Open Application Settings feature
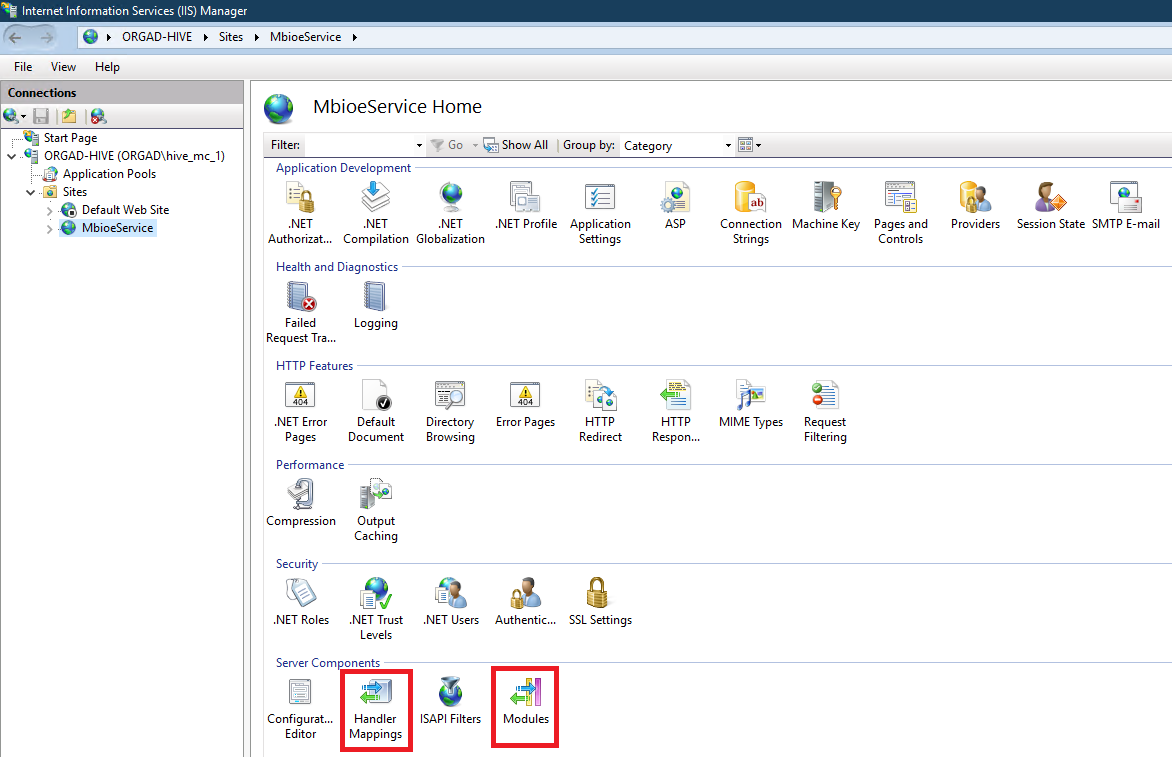 click(x=600, y=213)
